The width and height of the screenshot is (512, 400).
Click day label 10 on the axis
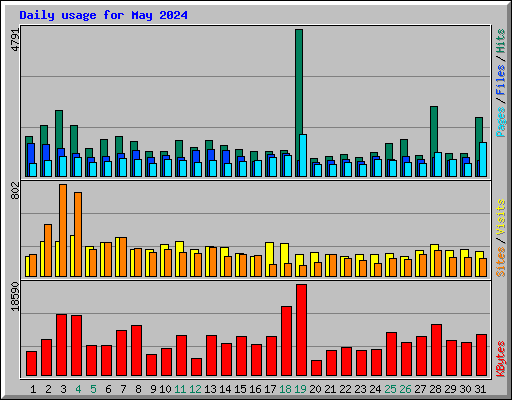point(165,389)
